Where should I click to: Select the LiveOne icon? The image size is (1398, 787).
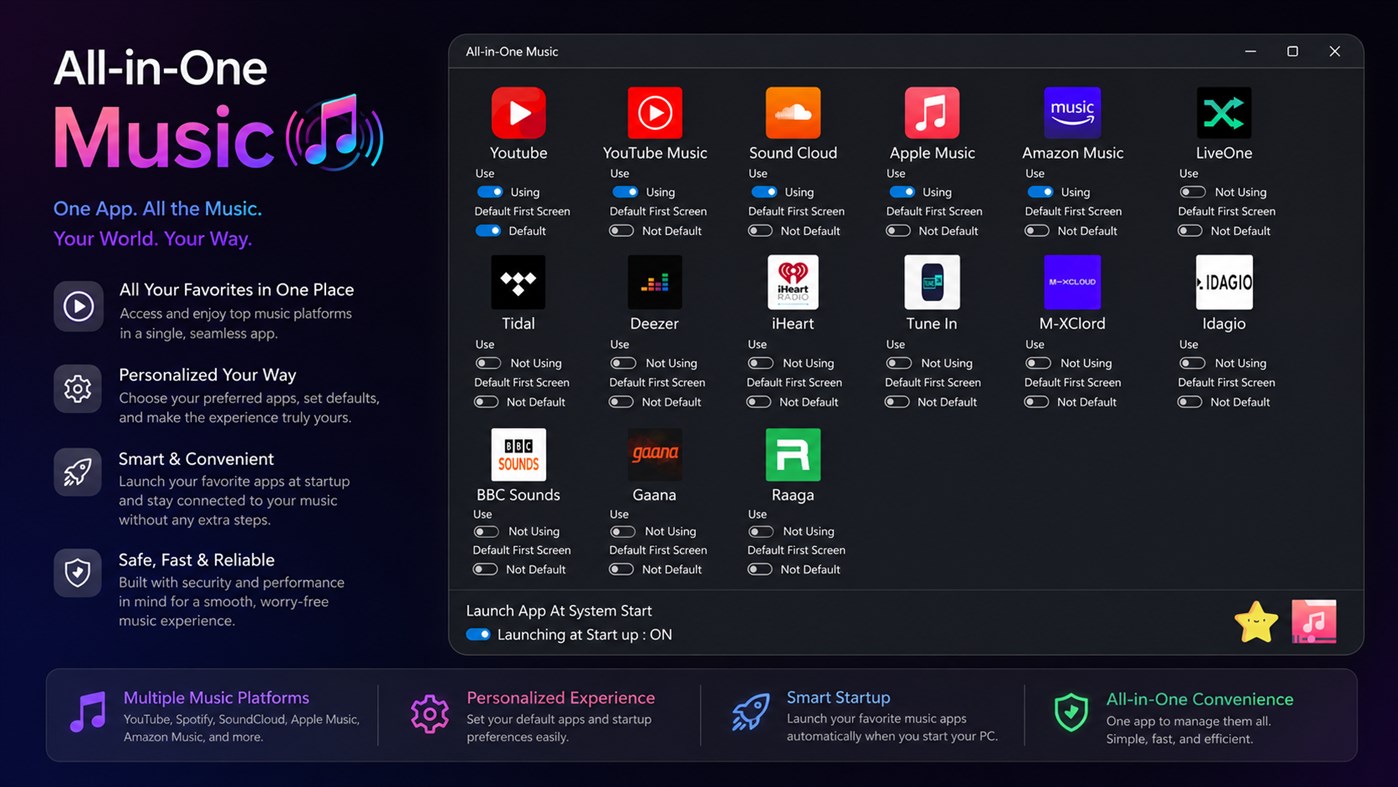pyautogui.click(x=1224, y=112)
